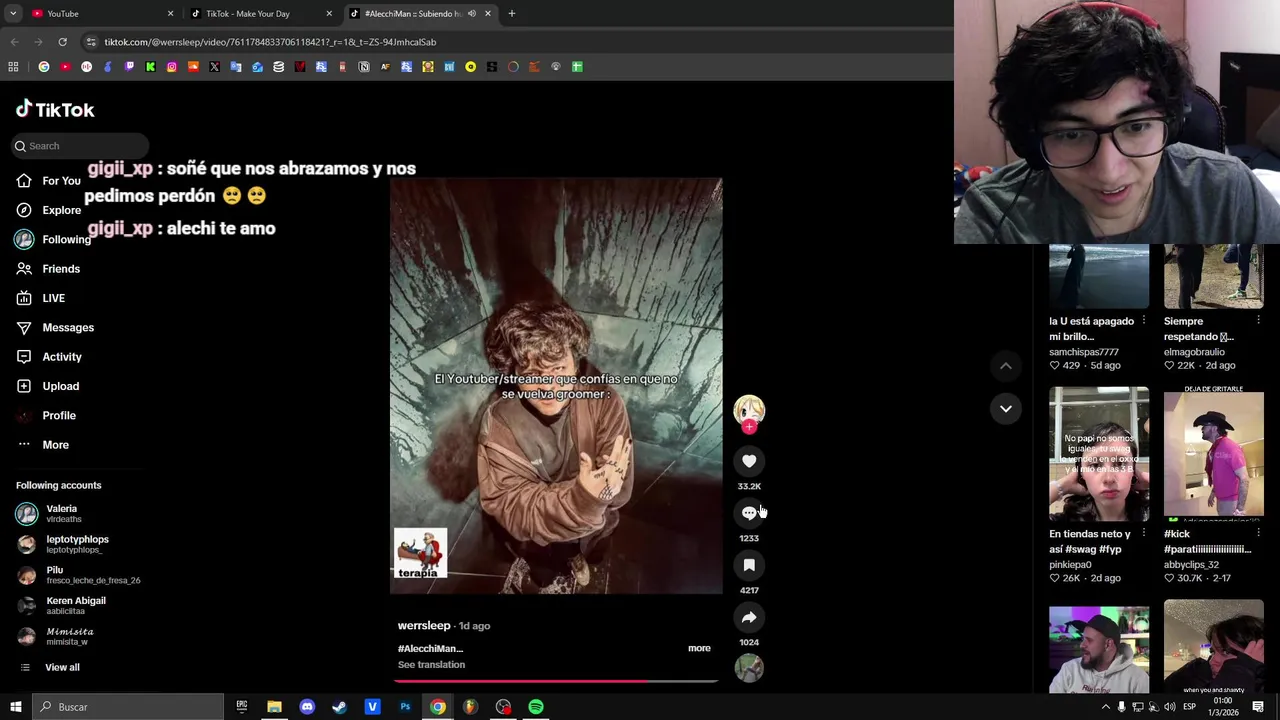Open Photoshop from the taskbar
This screenshot has height=720, width=1280.
(x=405, y=707)
